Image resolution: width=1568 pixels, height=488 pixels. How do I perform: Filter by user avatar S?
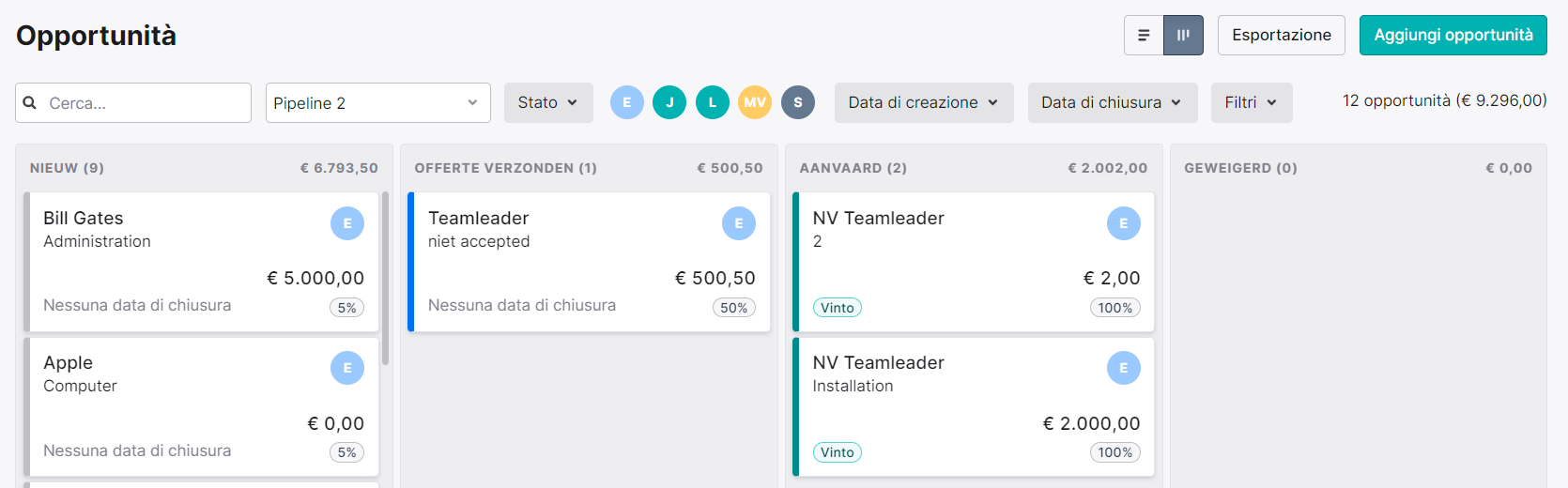click(798, 102)
